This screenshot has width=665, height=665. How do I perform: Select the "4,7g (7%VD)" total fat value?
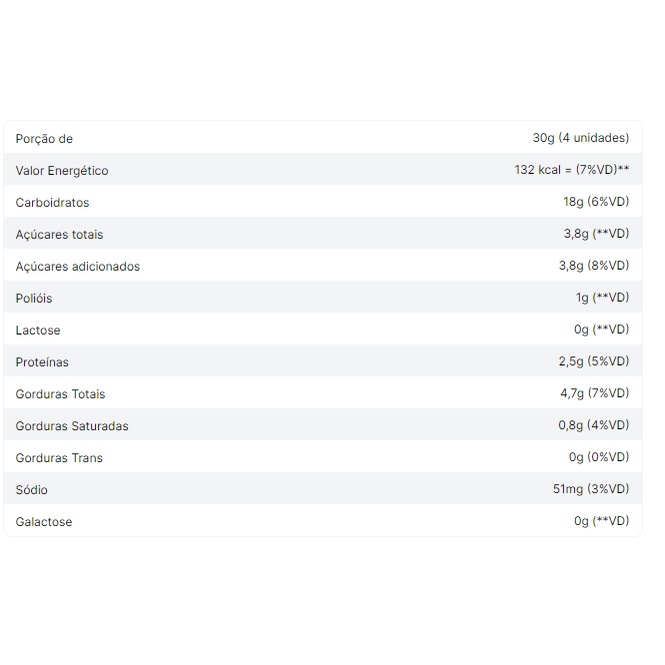[594, 394]
